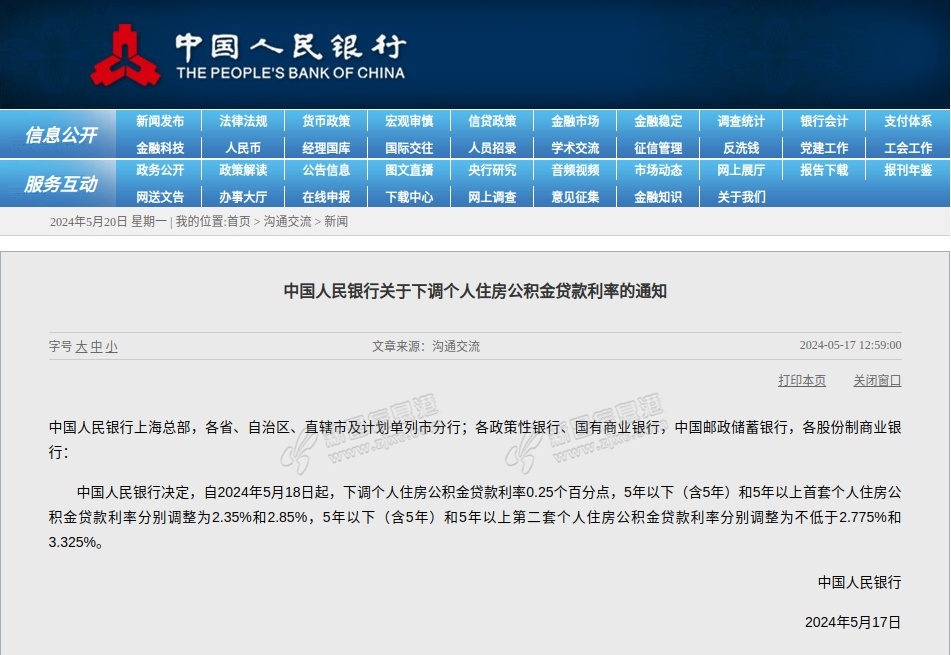Go to 金融市场 section
Viewport: 951px width, 655px height.
(x=575, y=121)
